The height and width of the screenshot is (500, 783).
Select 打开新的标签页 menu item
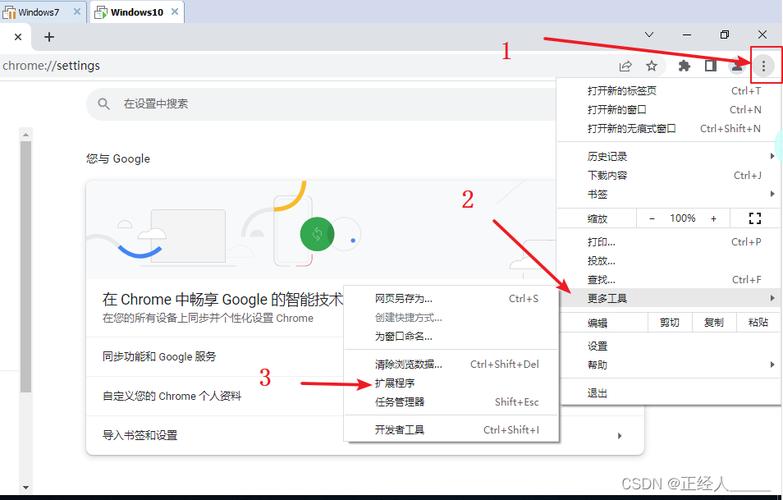pos(669,91)
